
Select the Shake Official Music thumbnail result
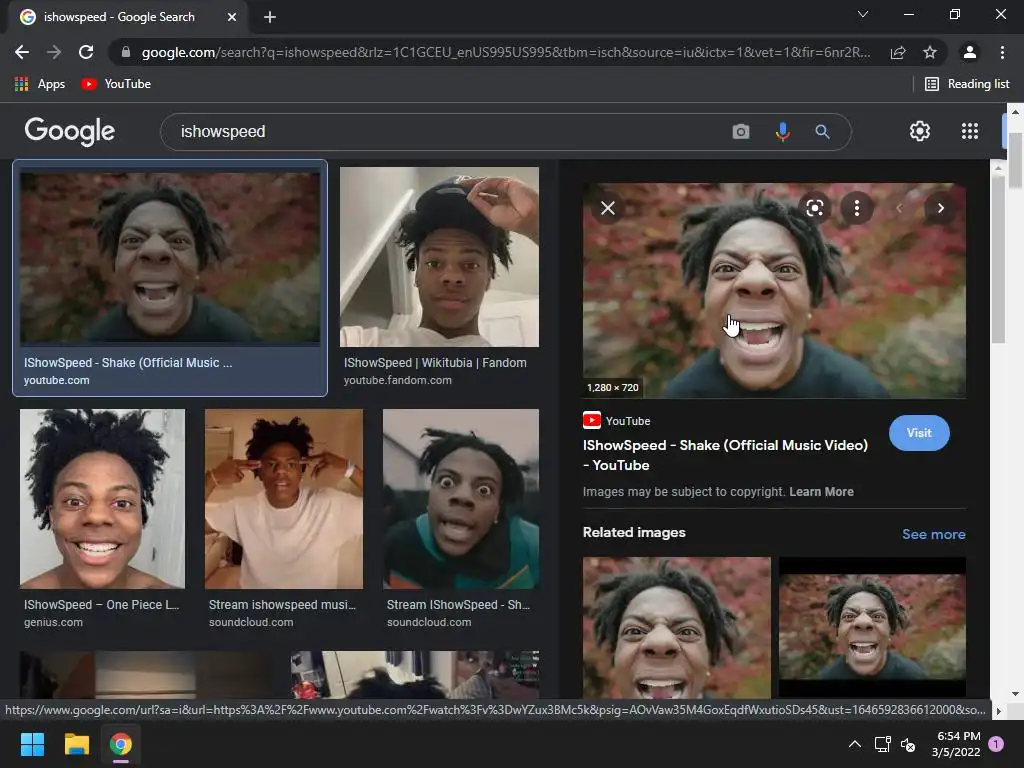(170, 258)
